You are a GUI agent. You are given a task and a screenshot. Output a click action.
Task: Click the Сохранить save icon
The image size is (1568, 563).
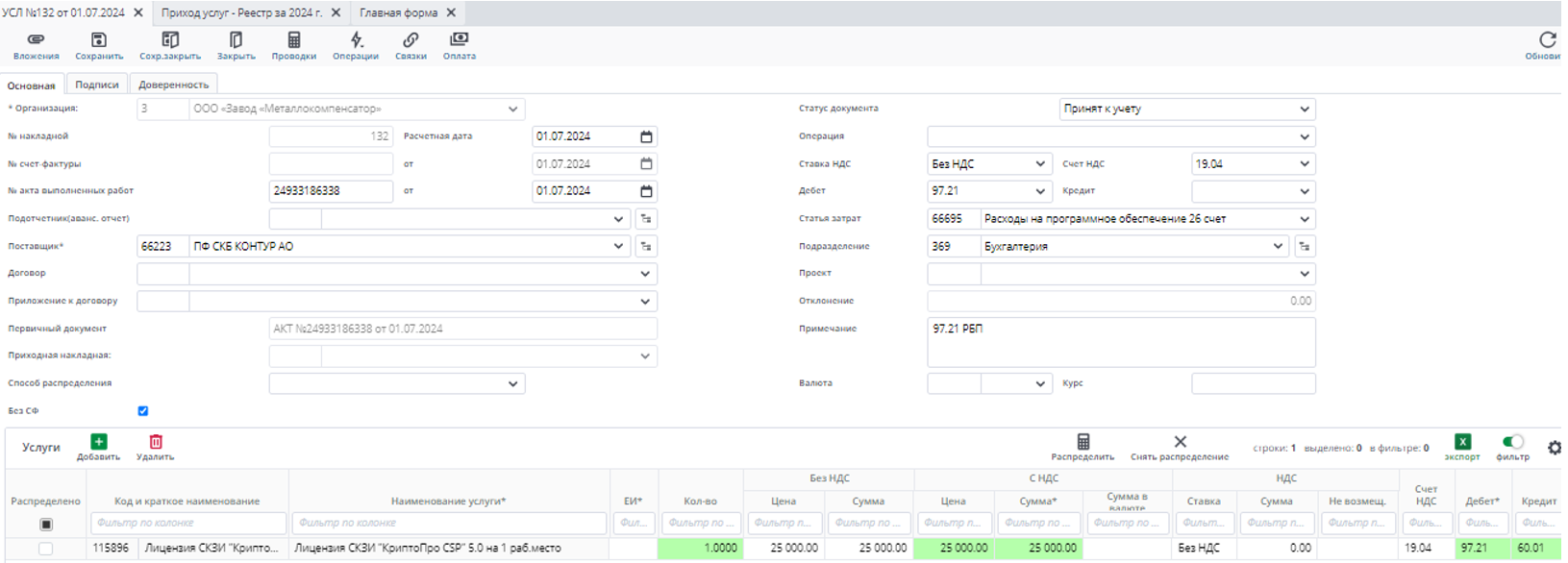point(99,40)
